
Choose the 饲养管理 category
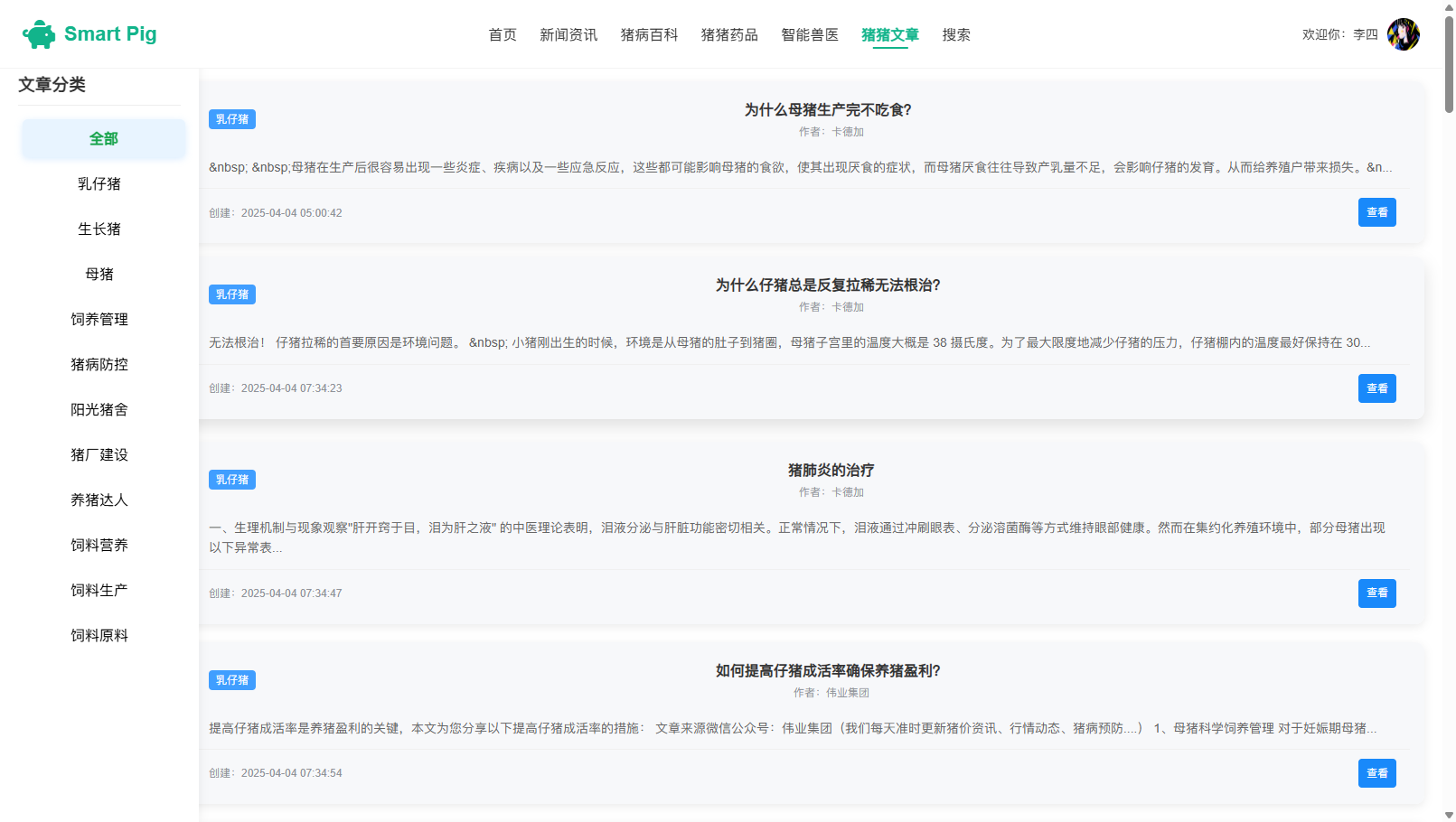click(x=99, y=320)
